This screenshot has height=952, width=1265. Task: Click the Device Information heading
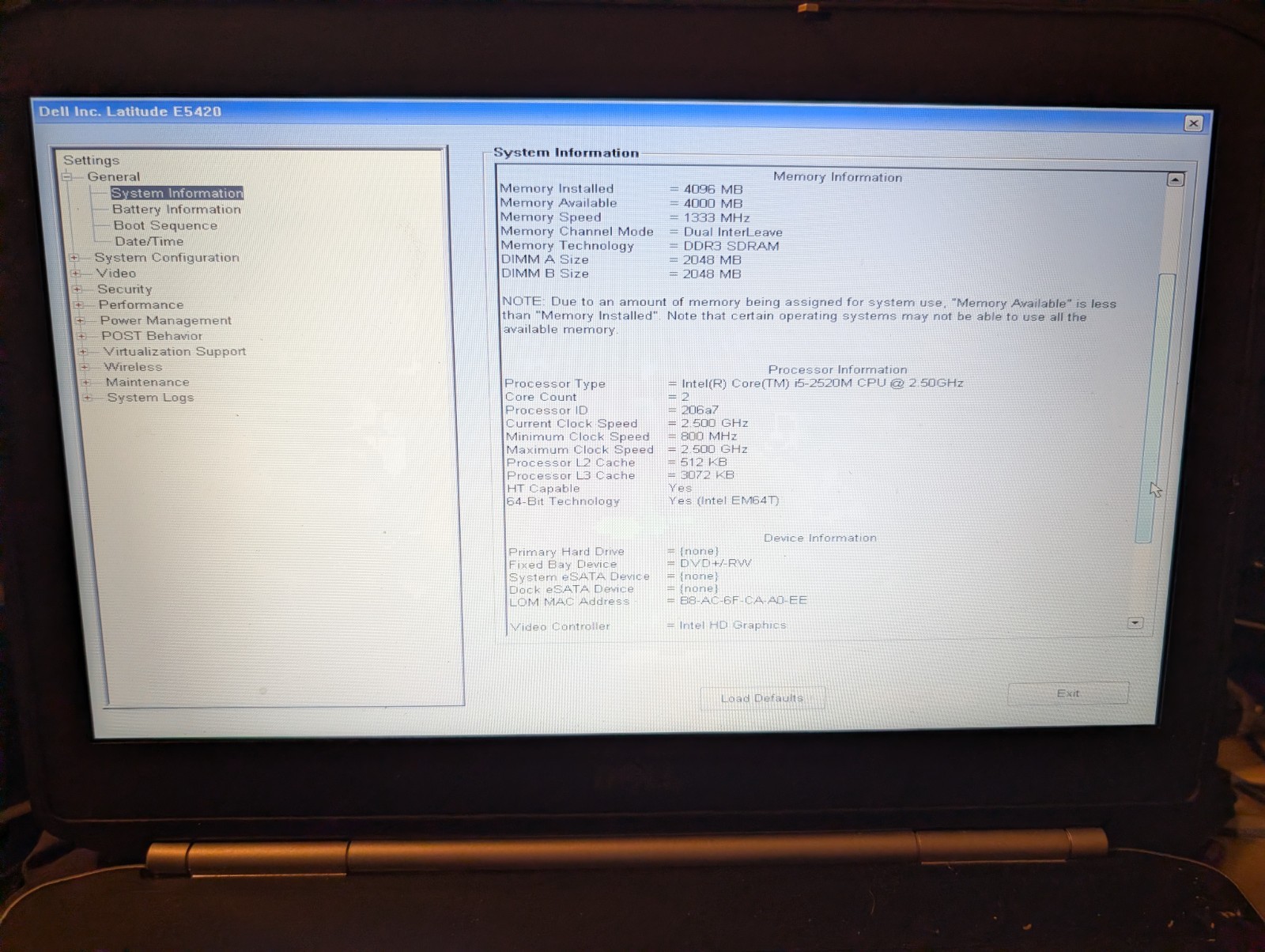820,538
